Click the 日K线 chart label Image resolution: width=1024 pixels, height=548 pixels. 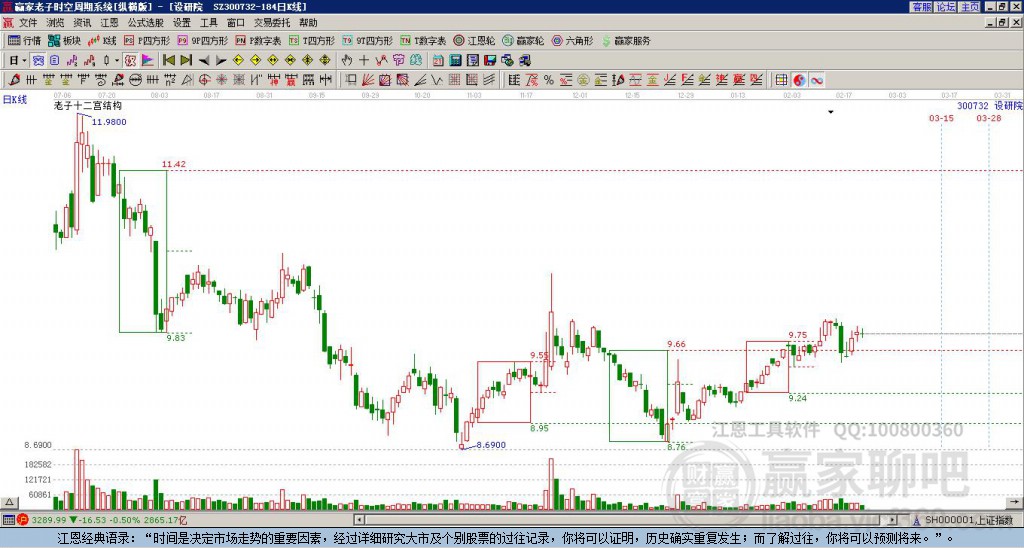coord(14,100)
